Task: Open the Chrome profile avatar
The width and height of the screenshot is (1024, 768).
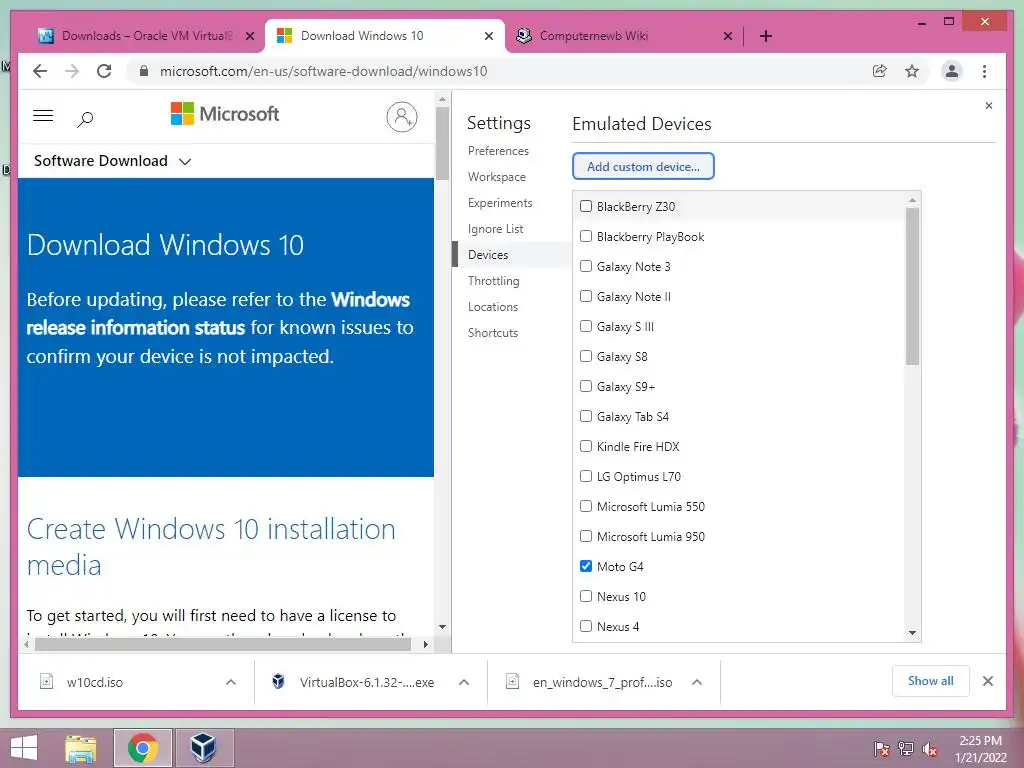Action: tap(952, 71)
